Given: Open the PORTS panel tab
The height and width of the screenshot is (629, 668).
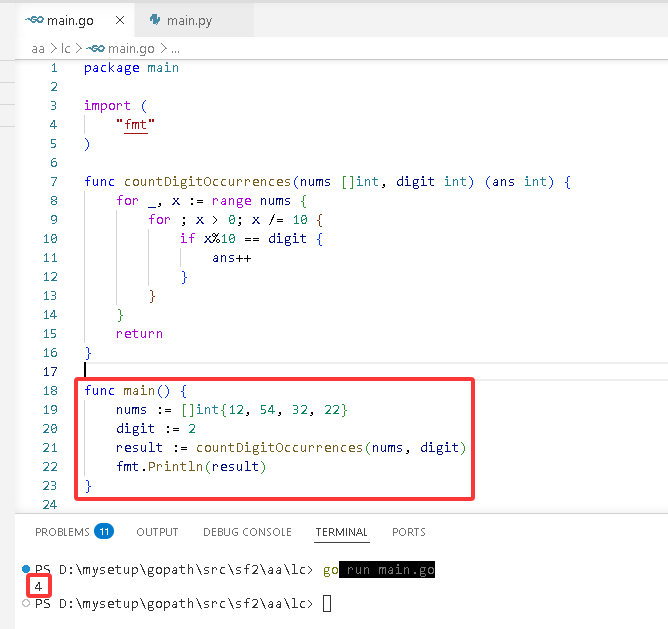Looking at the screenshot, I should click(409, 532).
